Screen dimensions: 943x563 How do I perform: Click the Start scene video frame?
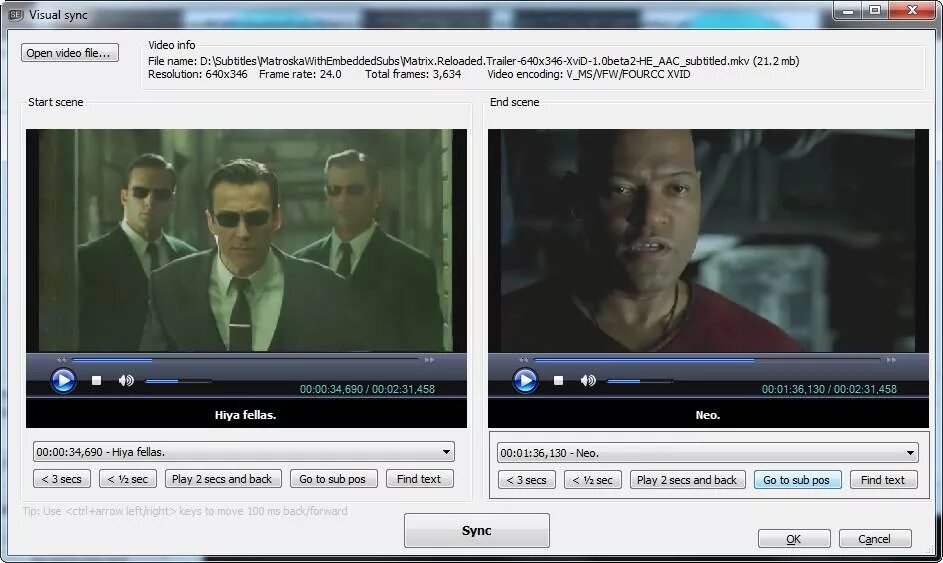[246, 241]
